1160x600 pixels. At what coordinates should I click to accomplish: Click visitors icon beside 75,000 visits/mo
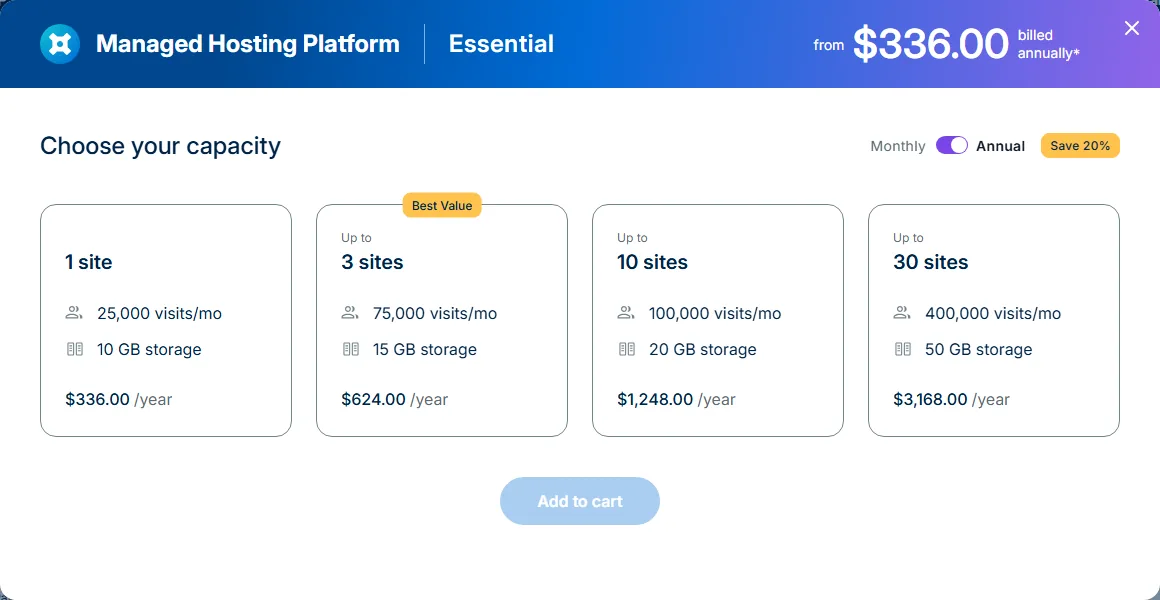tap(350, 313)
